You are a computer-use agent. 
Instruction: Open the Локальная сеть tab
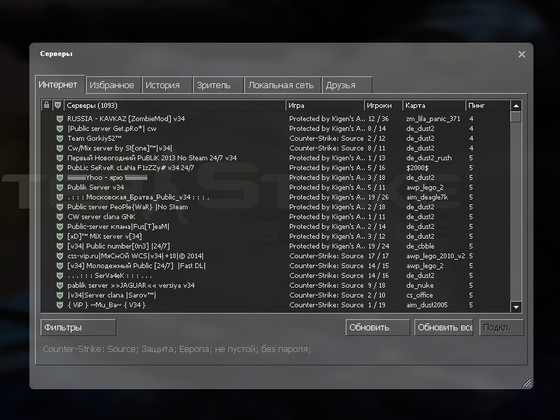click(282, 85)
